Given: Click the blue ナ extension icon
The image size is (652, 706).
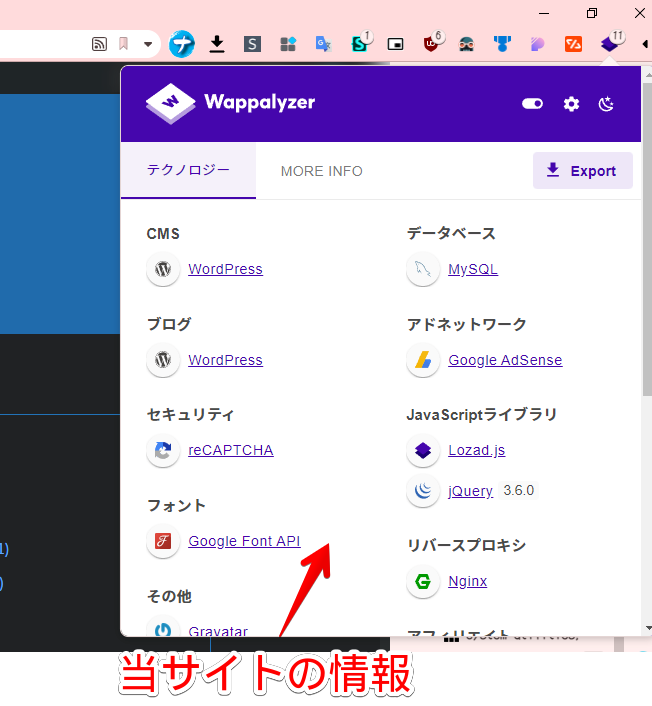Looking at the screenshot, I should coord(181,44).
